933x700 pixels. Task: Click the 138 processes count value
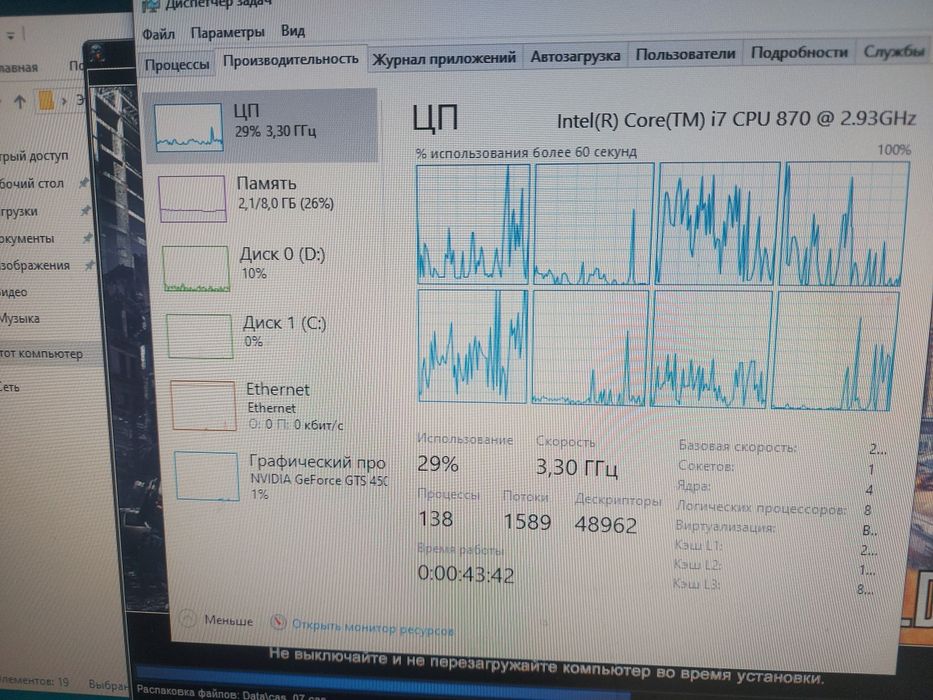coord(436,519)
